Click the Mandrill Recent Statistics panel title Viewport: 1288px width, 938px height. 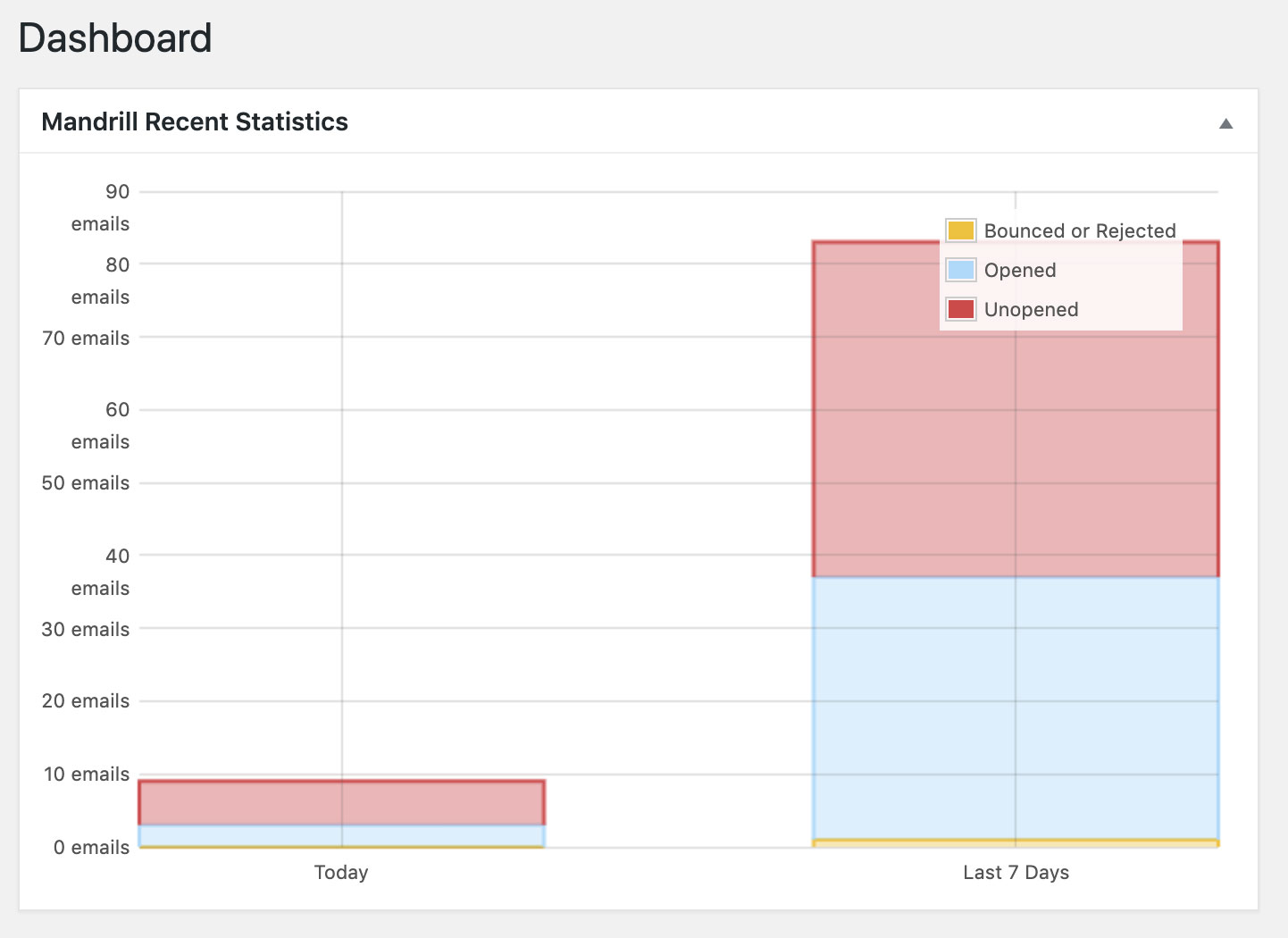point(195,121)
